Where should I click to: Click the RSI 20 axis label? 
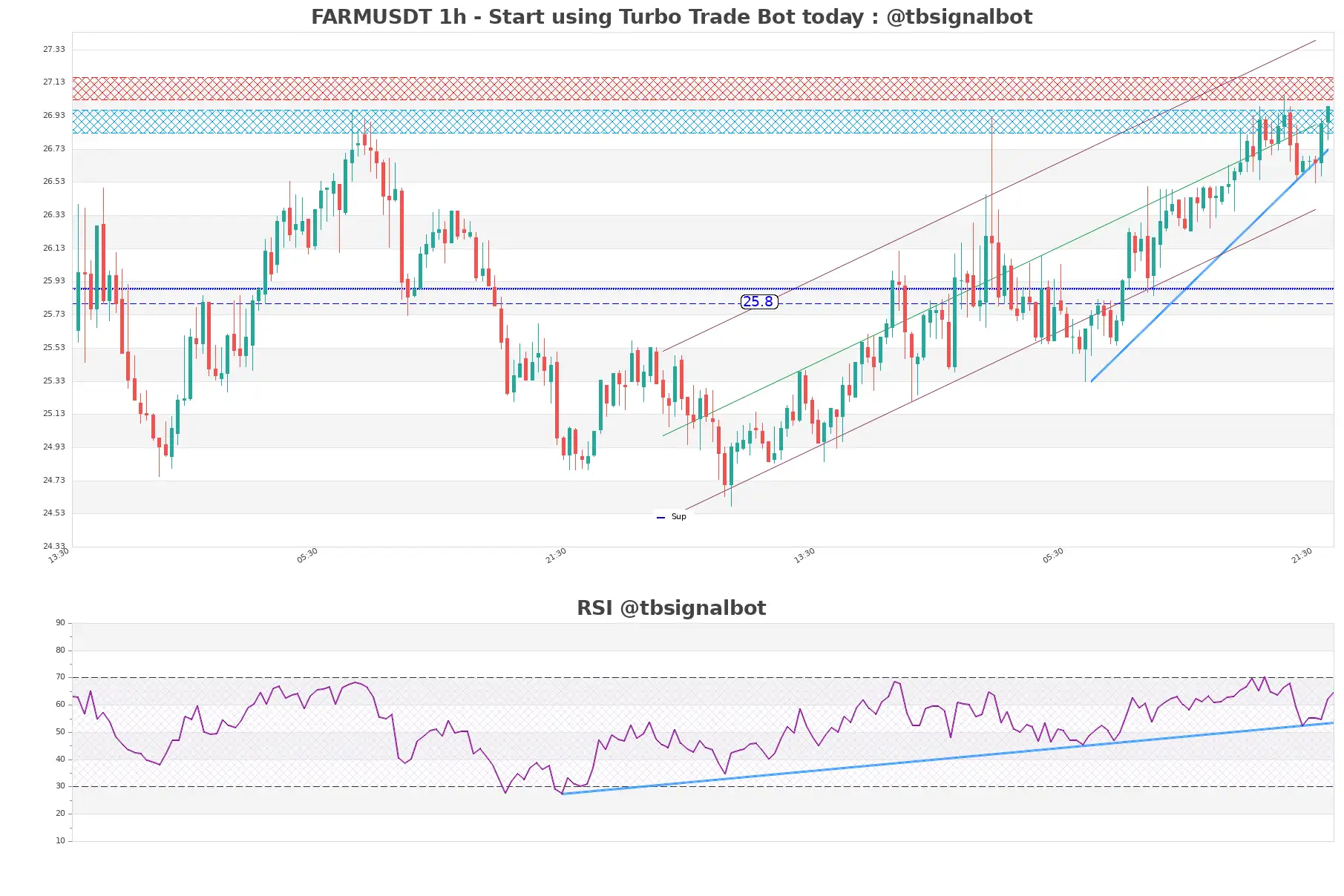[x=60, y=814]
